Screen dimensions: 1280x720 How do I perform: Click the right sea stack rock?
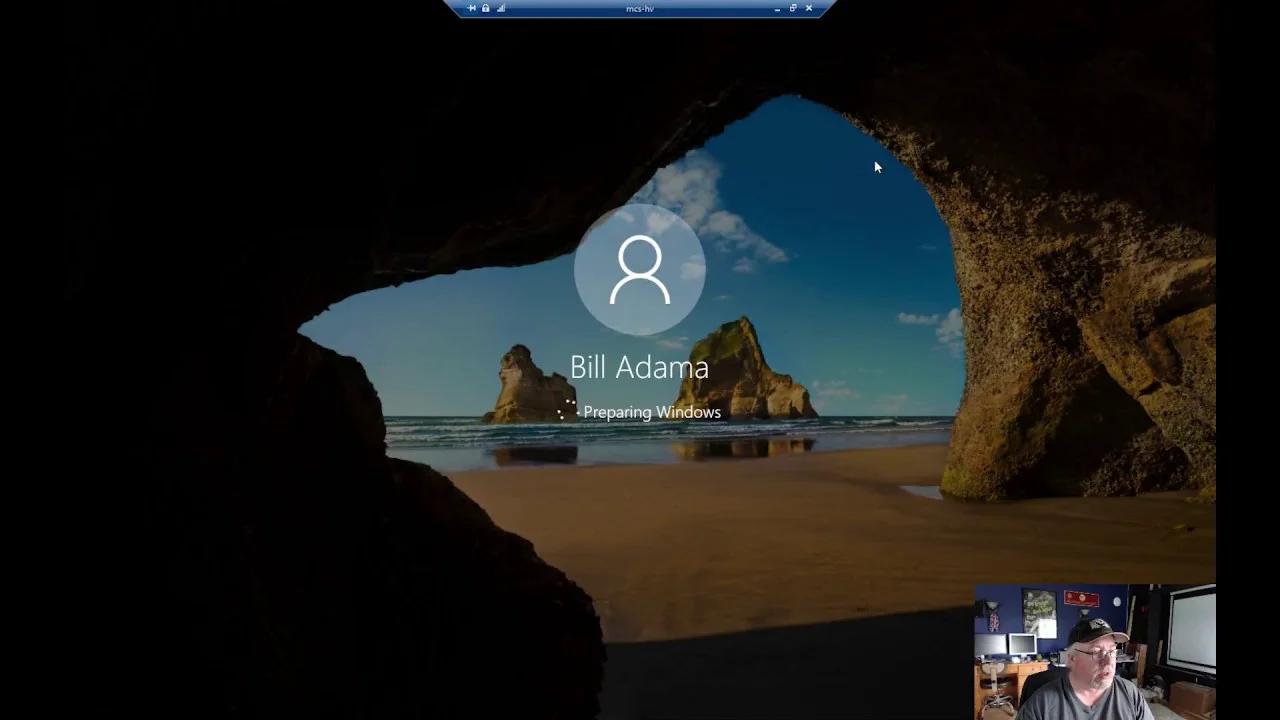[742, 372]
